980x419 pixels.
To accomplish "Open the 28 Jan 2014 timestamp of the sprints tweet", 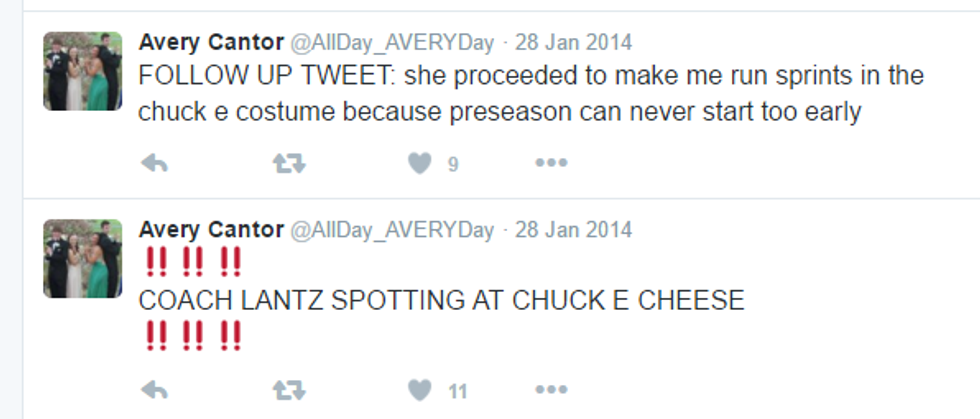I will tap(574, 43).
